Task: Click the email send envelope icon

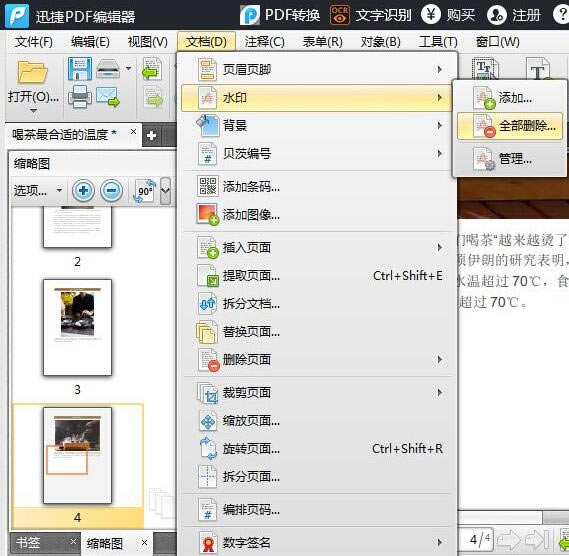Action: pos(108,97)
